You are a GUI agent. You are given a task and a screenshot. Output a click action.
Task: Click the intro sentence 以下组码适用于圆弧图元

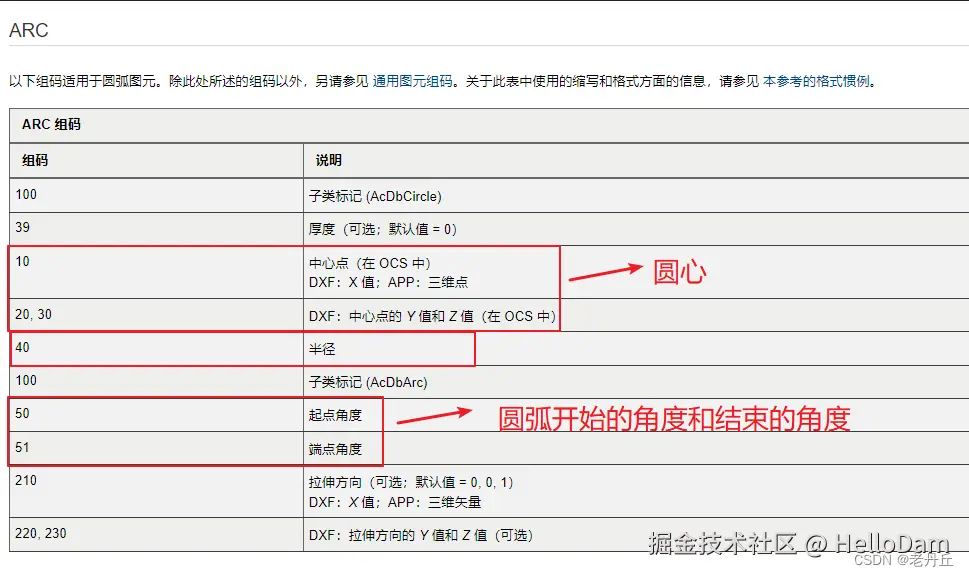pyautogui.click(x=86, y=81)
